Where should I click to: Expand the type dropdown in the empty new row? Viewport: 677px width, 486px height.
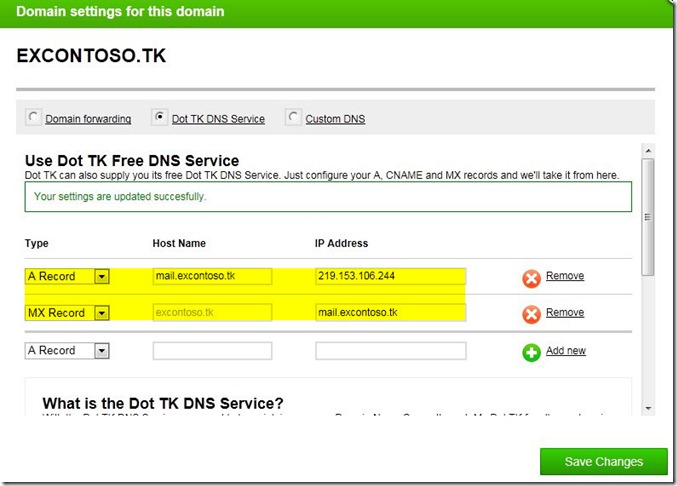(x=102, y=351)
